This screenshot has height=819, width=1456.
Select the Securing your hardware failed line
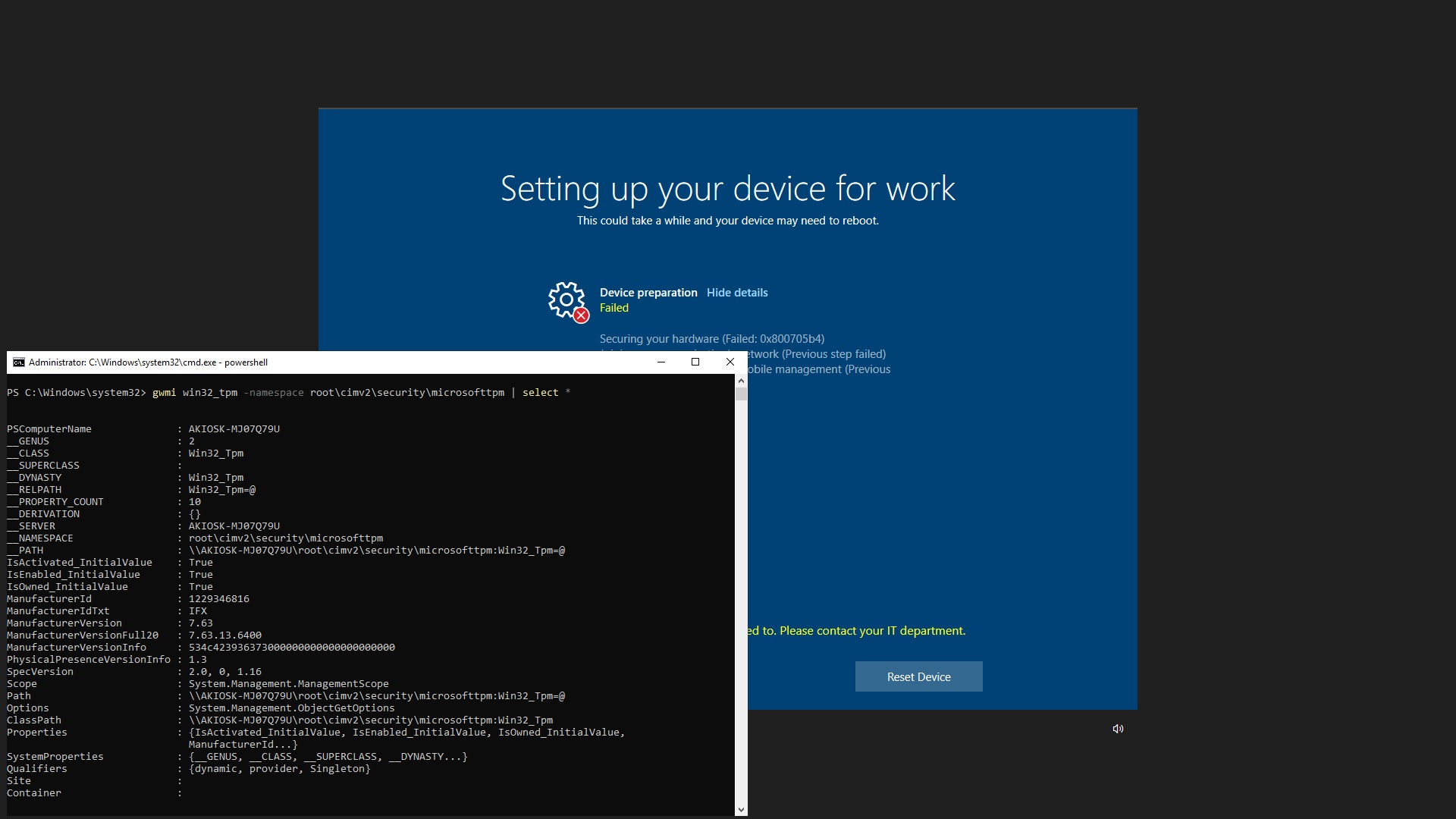click(x=711, y=339)
